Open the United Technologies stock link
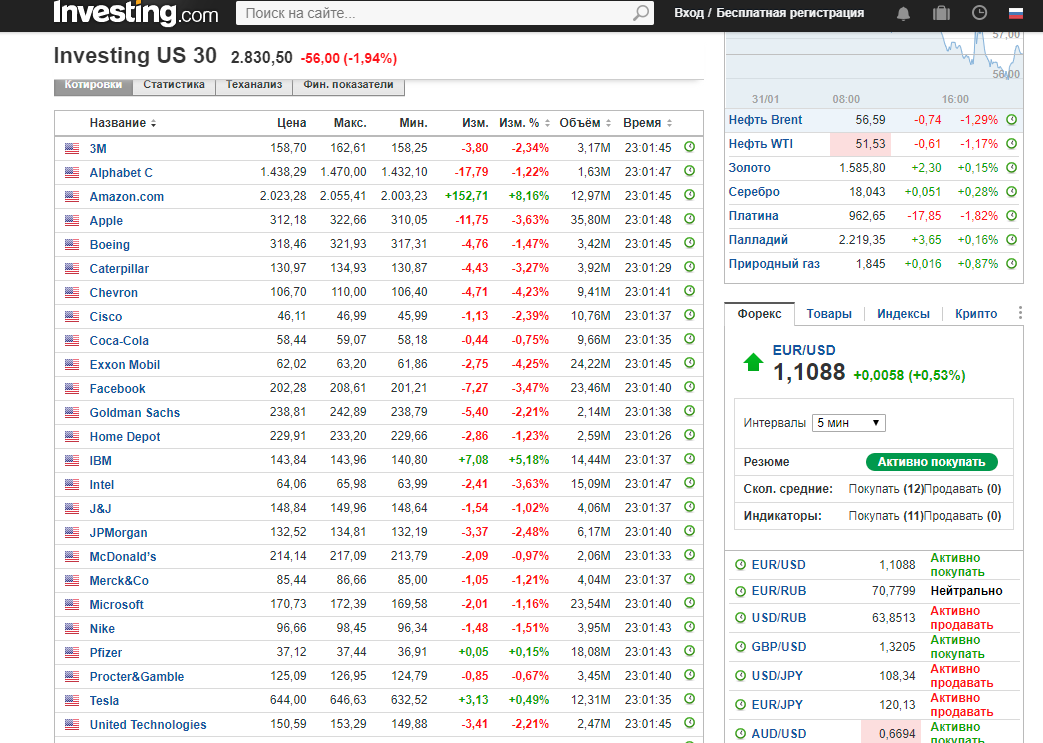Screen dimensions: 1043x743 pyautogui.click(x=148, y=724)
